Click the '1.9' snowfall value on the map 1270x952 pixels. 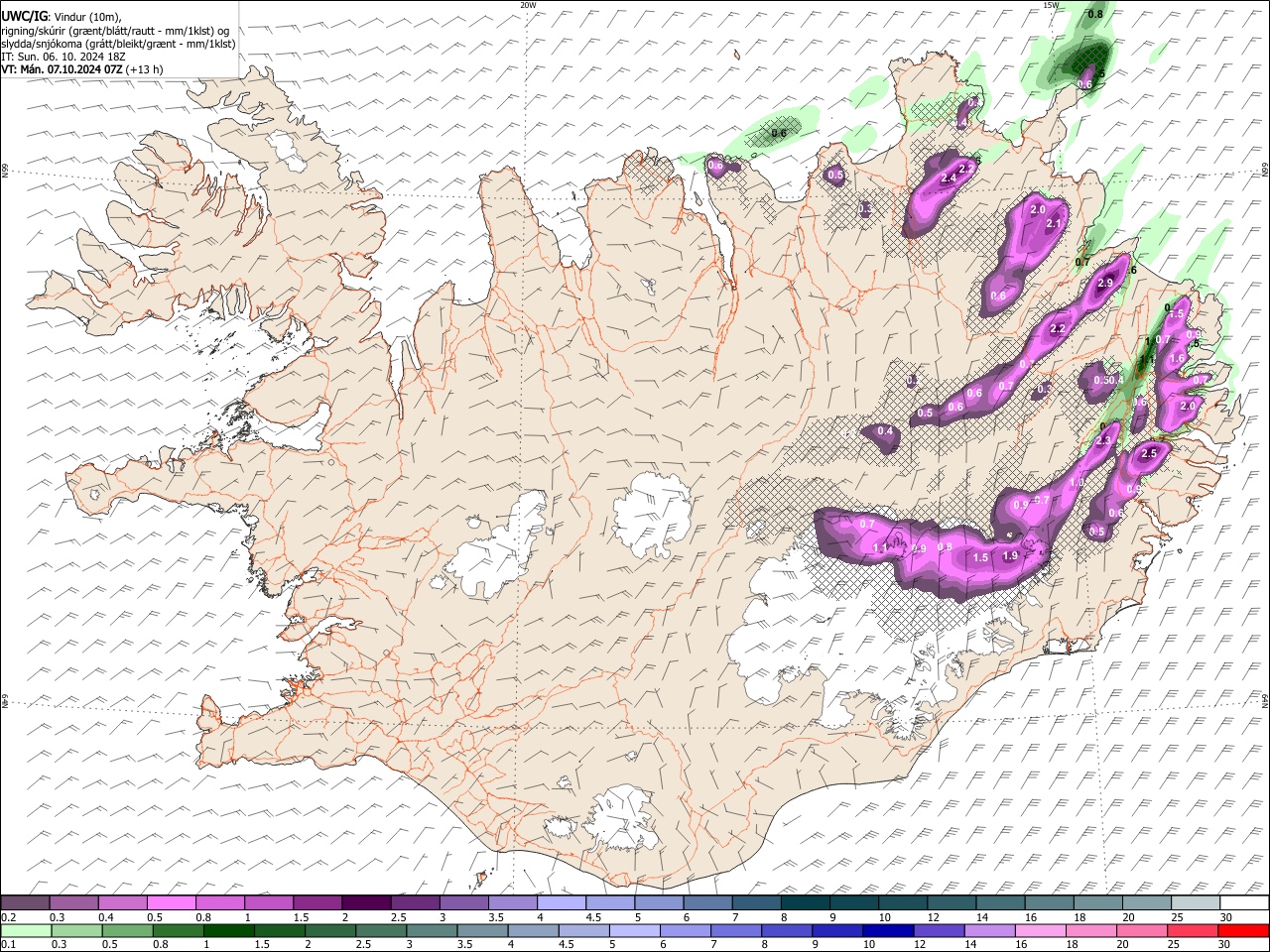pos(1010,557)
